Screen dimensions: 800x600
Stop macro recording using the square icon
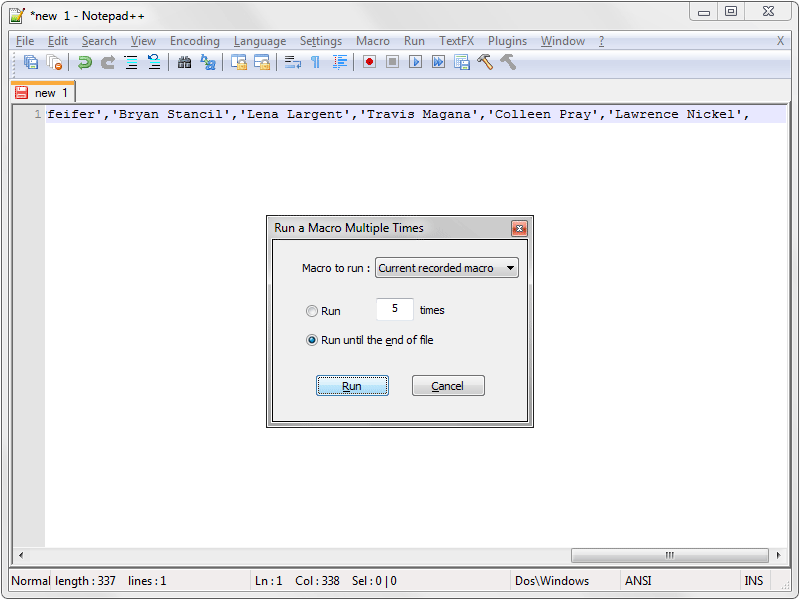[392, 62]
